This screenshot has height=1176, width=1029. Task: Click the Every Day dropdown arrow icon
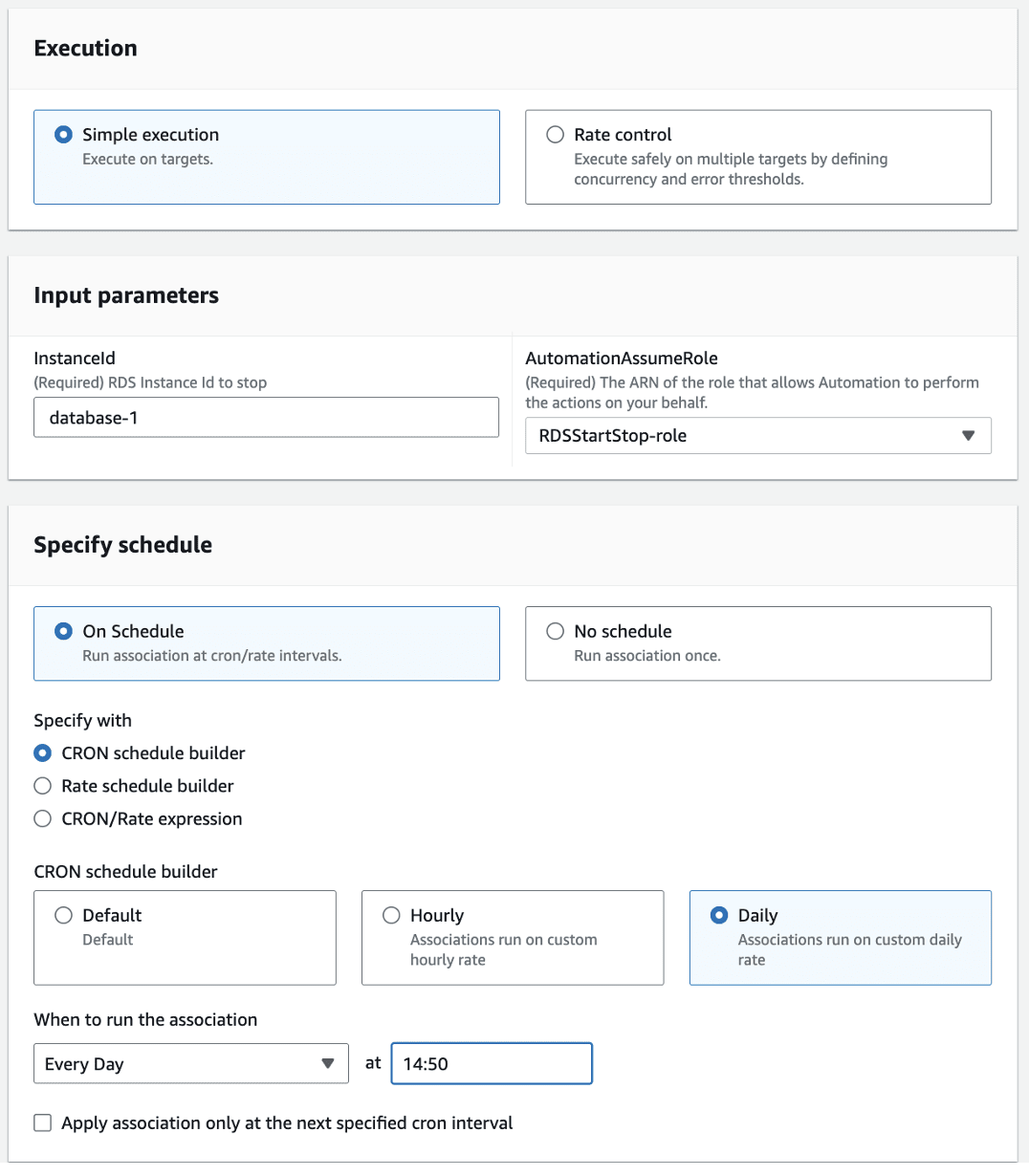(328, 1064)
